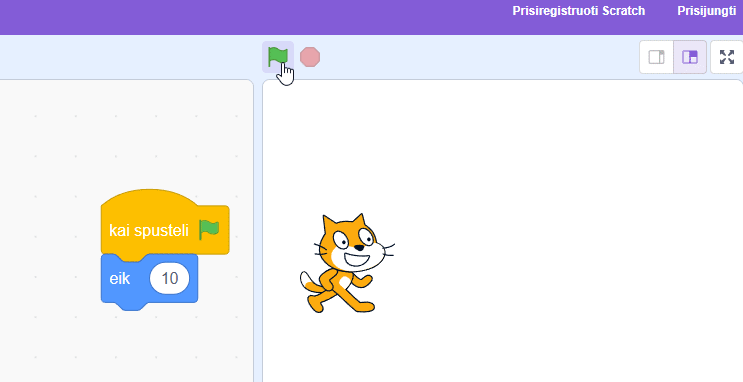Click the green flag to run the project
Screen dimensions: 743x382
tap(278, 57)
